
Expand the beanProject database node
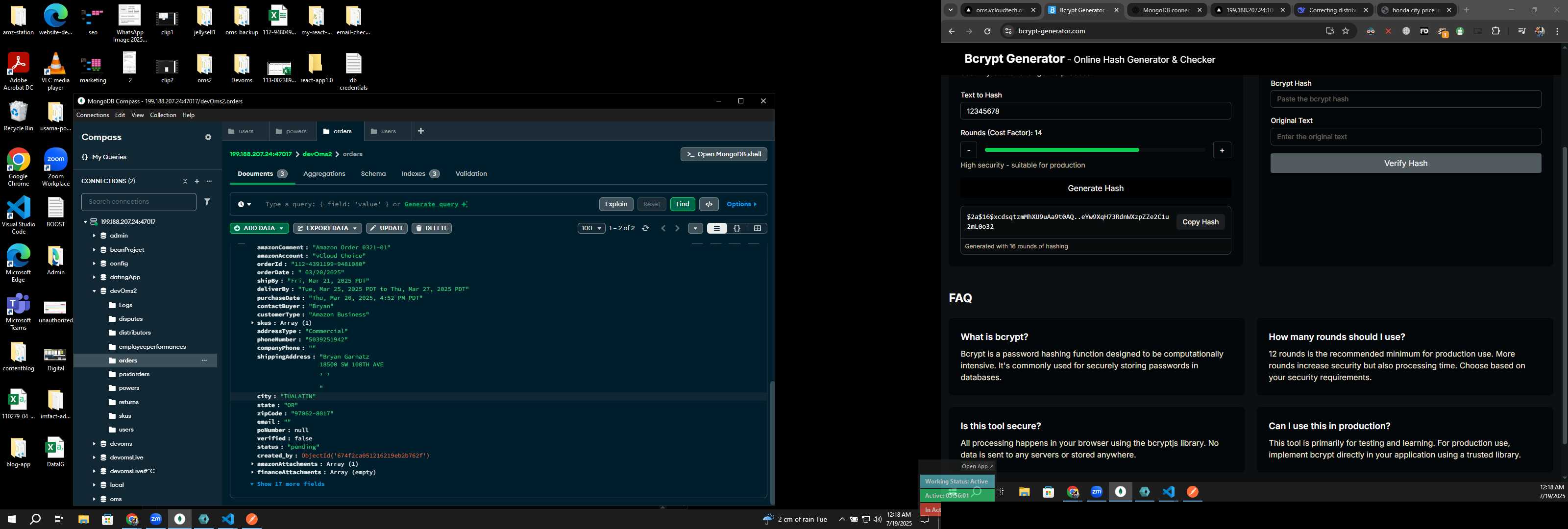[x=95, y=250]
